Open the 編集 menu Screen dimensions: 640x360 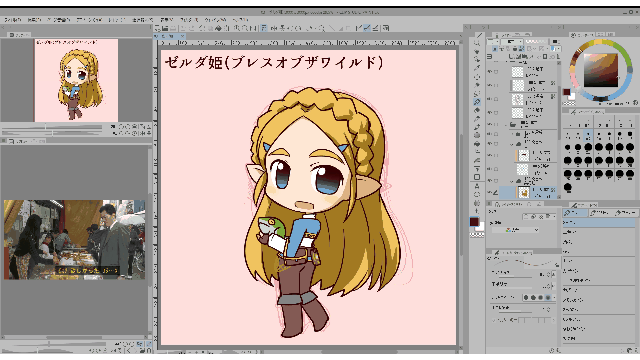(34, 20)
